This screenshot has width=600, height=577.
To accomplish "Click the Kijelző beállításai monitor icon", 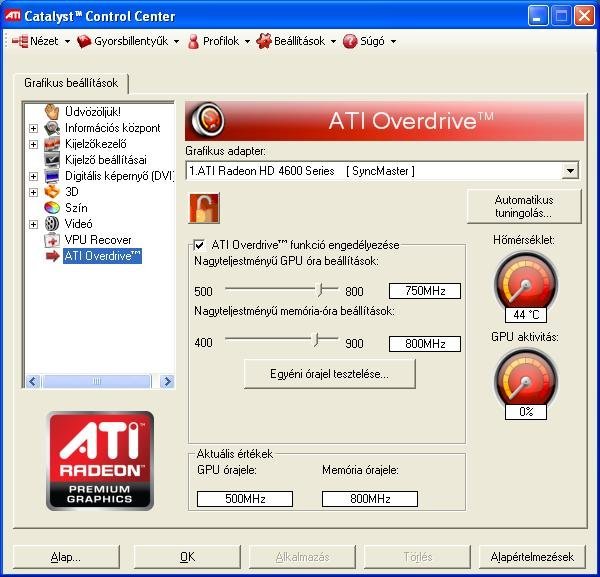I will 52,160.
